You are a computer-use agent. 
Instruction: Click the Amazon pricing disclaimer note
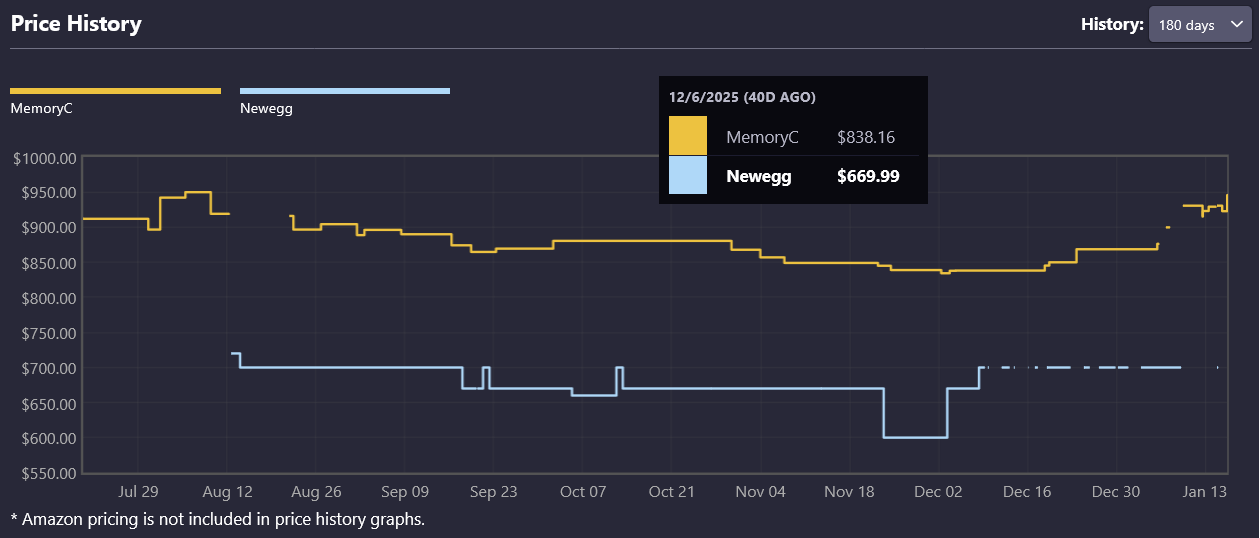[217, 519]
